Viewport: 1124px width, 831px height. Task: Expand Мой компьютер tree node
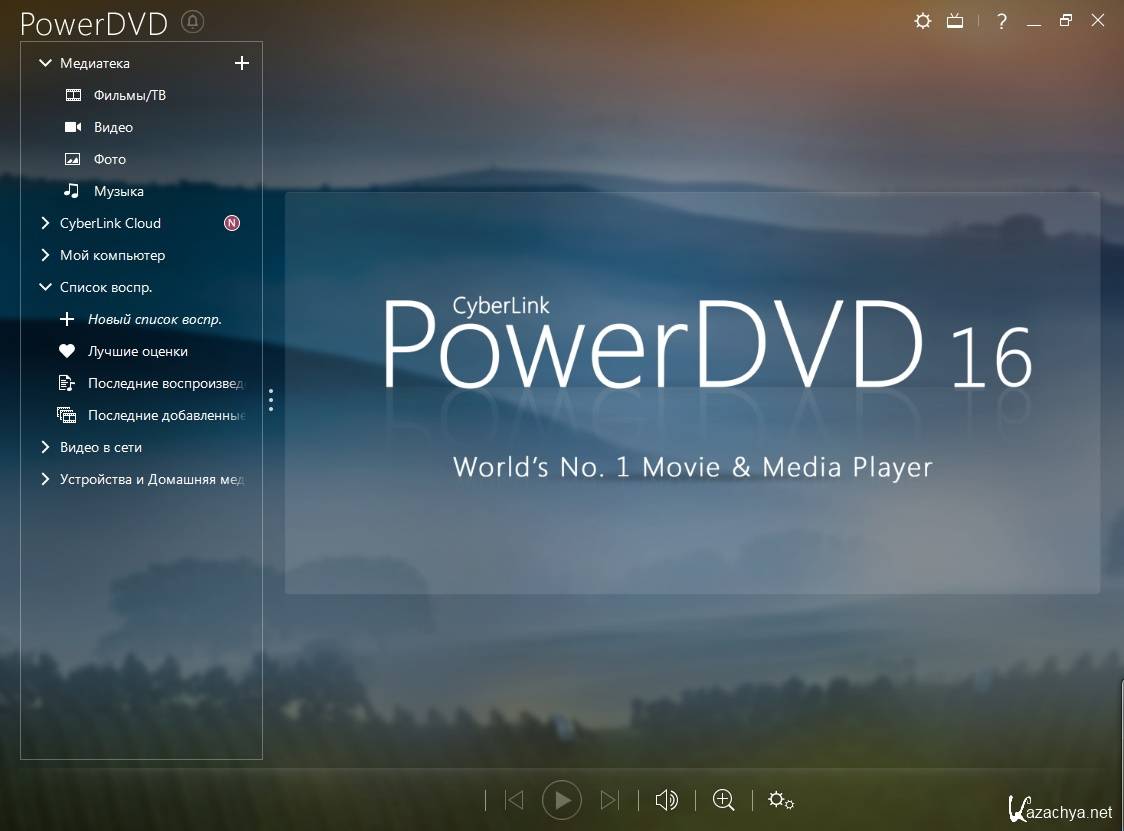[x=45, y=255]
